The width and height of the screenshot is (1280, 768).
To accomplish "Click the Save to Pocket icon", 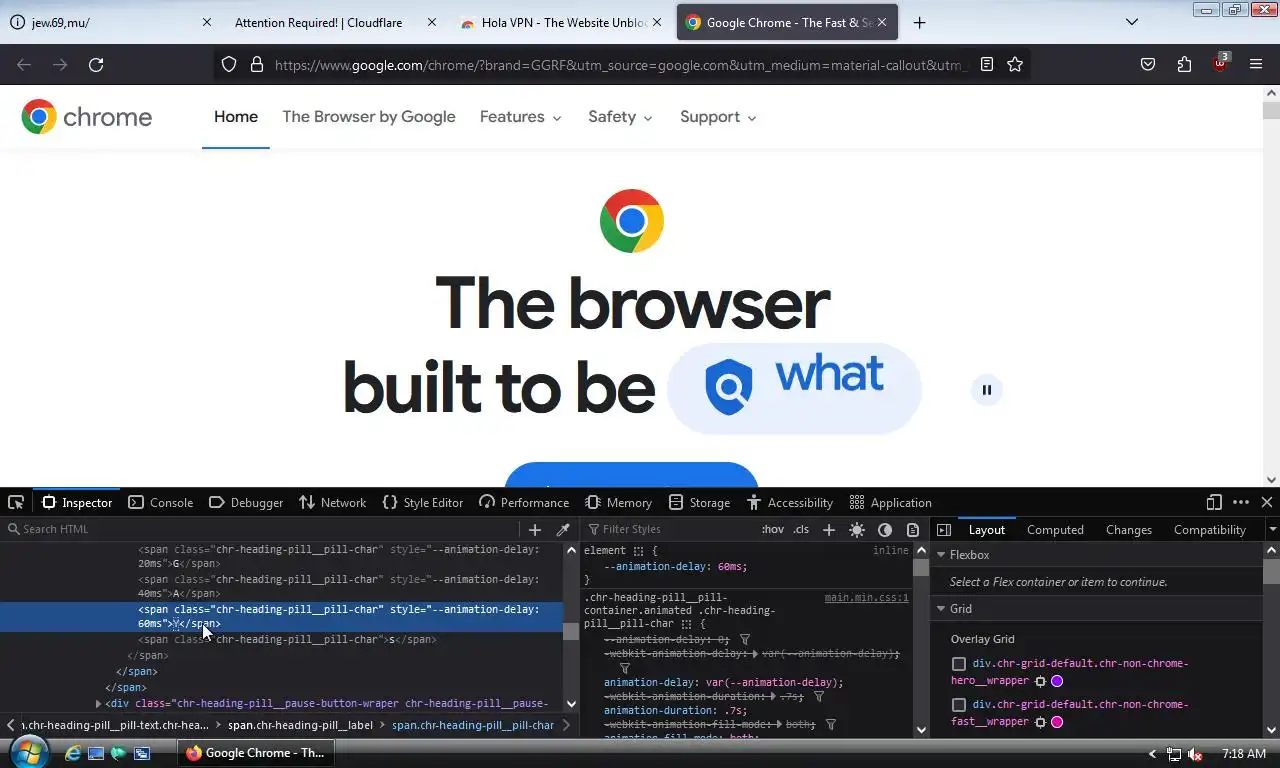I will point(1148,65).
